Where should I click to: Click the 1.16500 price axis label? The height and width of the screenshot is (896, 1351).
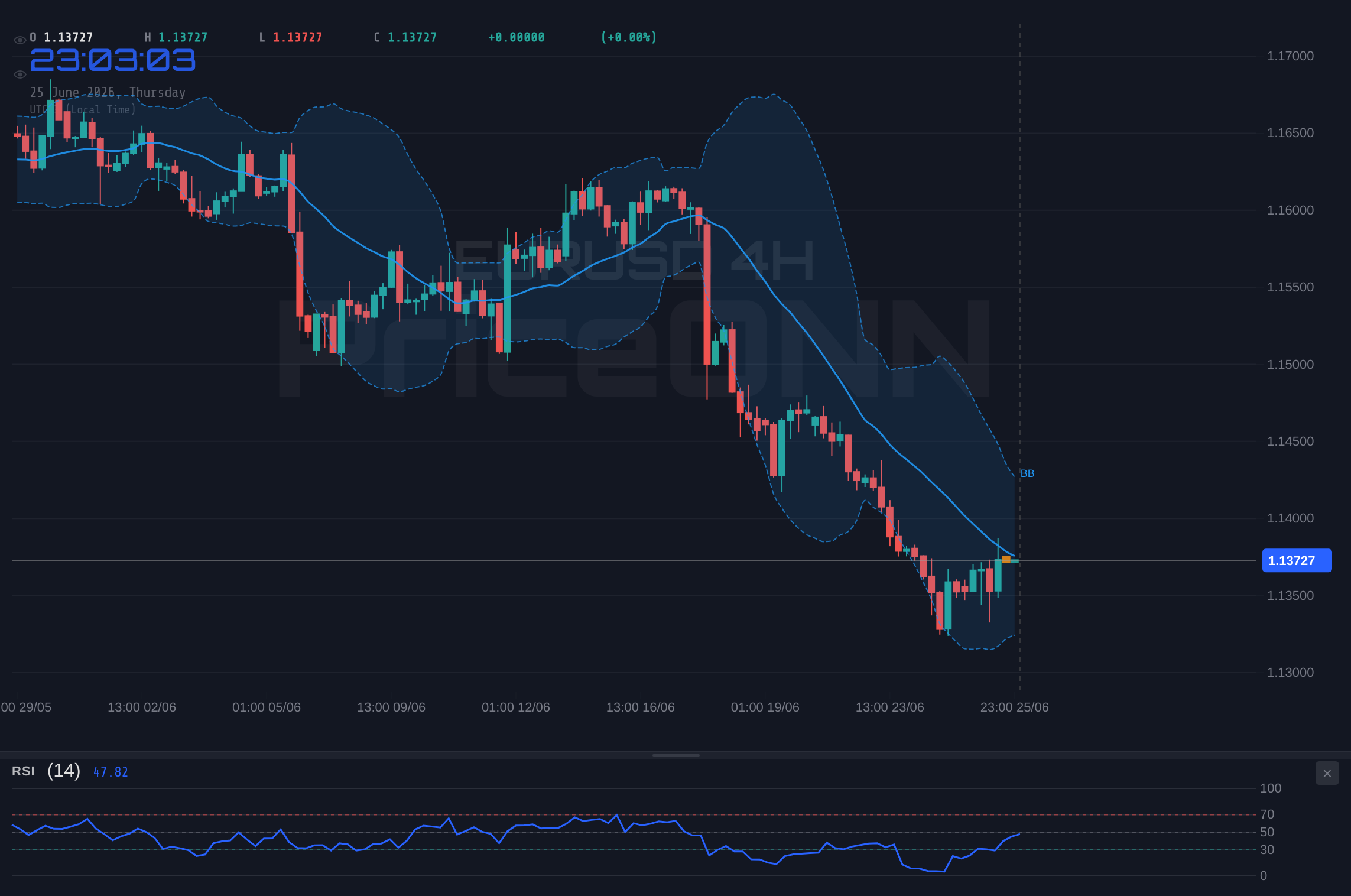click(1290, 133)
